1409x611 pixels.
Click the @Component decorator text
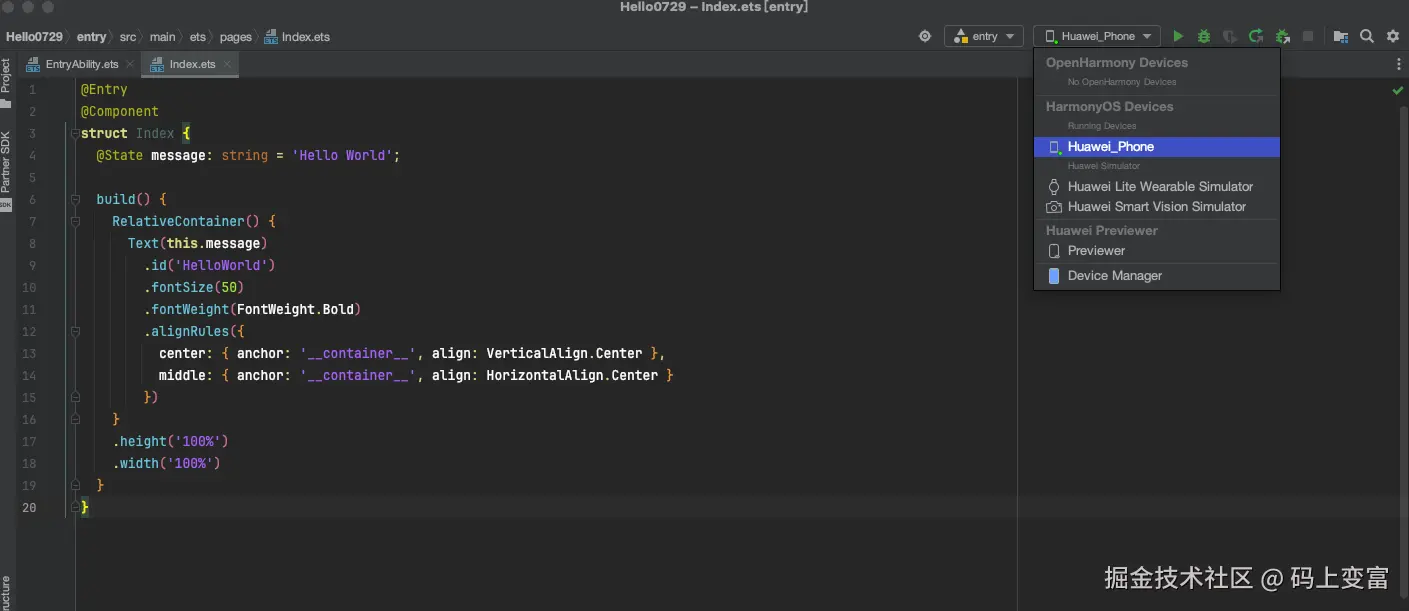[120, 112]
